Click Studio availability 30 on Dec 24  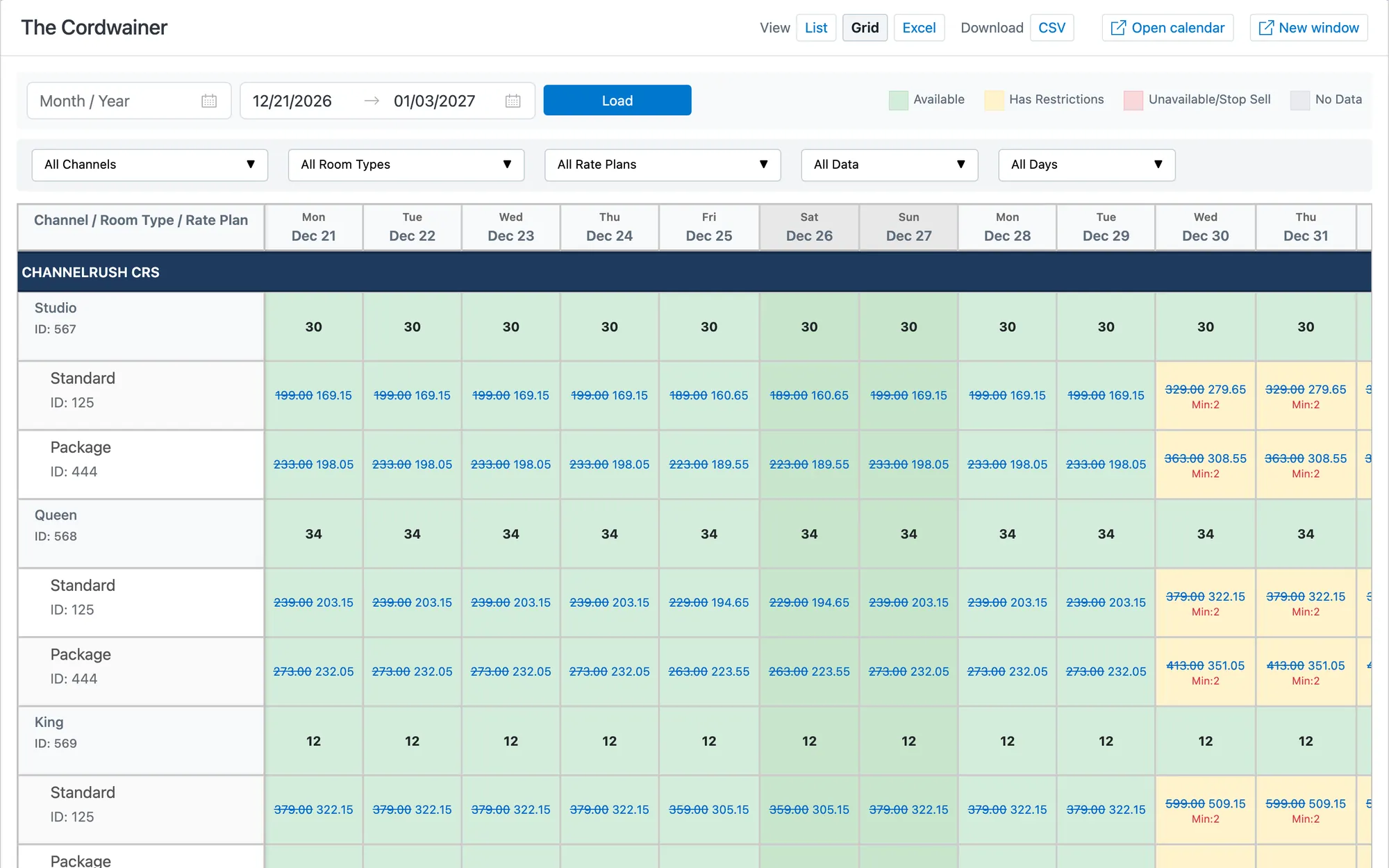(x=610, y=326)
